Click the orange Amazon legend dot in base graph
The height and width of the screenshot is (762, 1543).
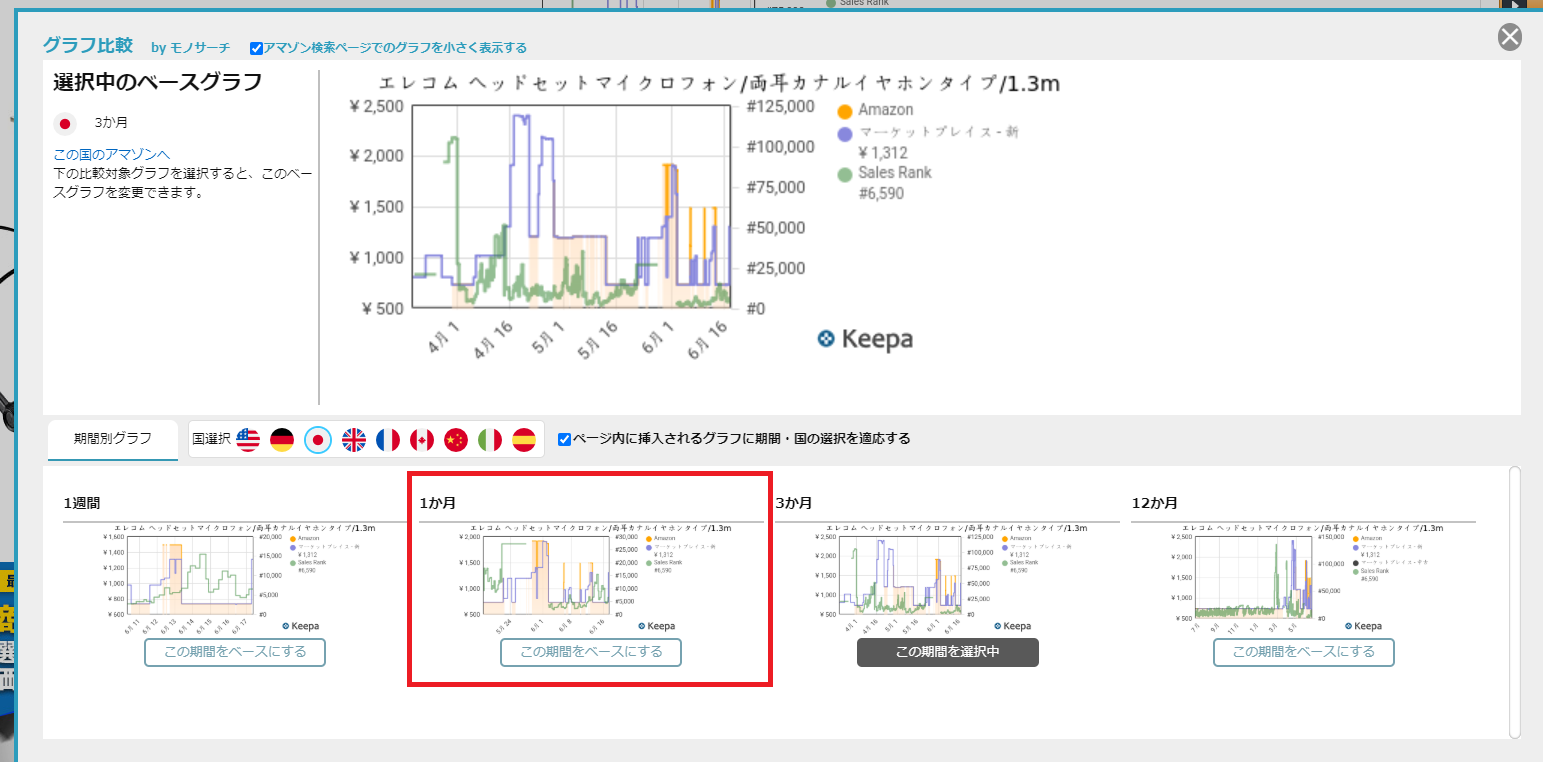pos(845,111)
